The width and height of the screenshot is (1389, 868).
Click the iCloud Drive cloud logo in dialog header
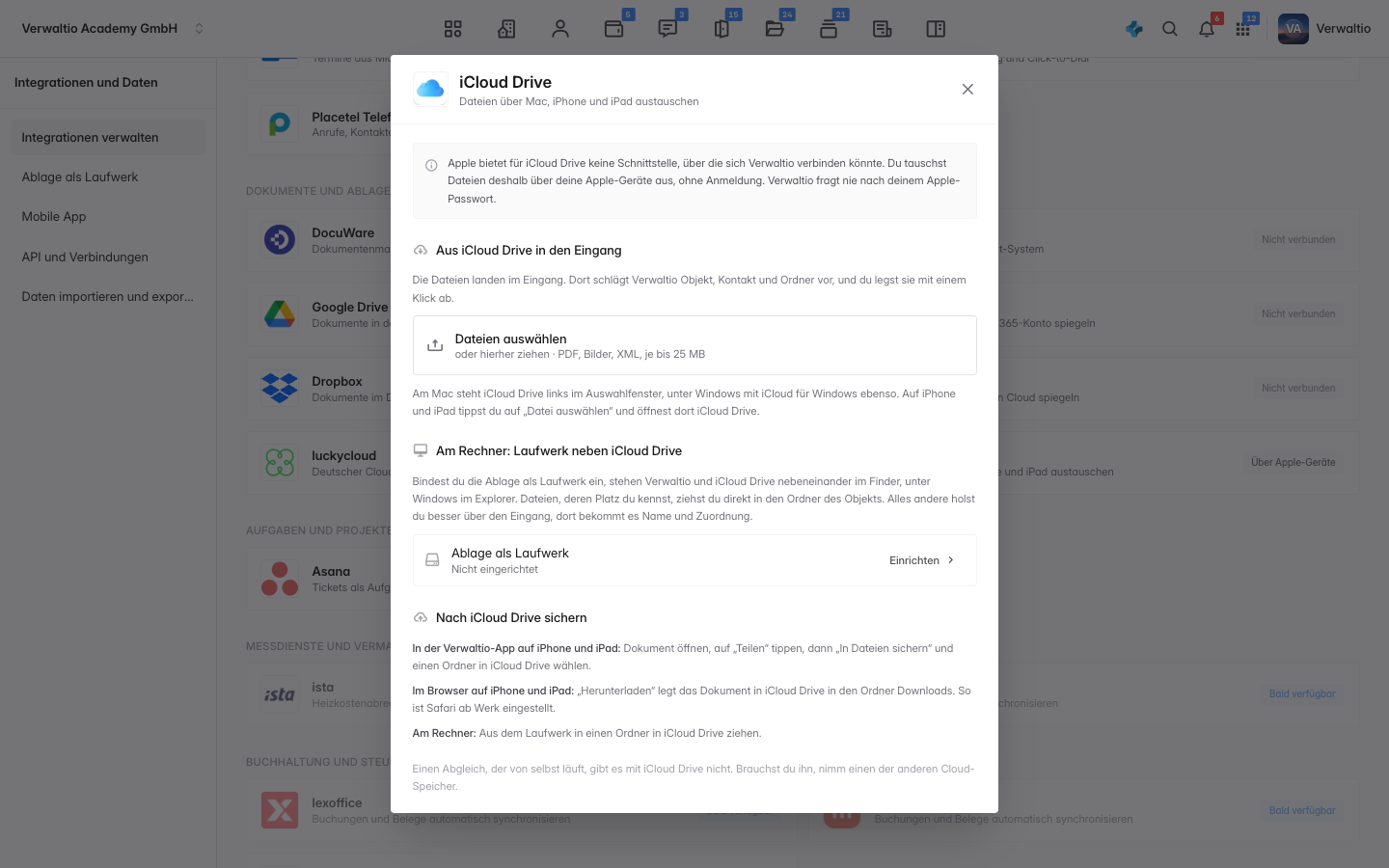point(430,89)
